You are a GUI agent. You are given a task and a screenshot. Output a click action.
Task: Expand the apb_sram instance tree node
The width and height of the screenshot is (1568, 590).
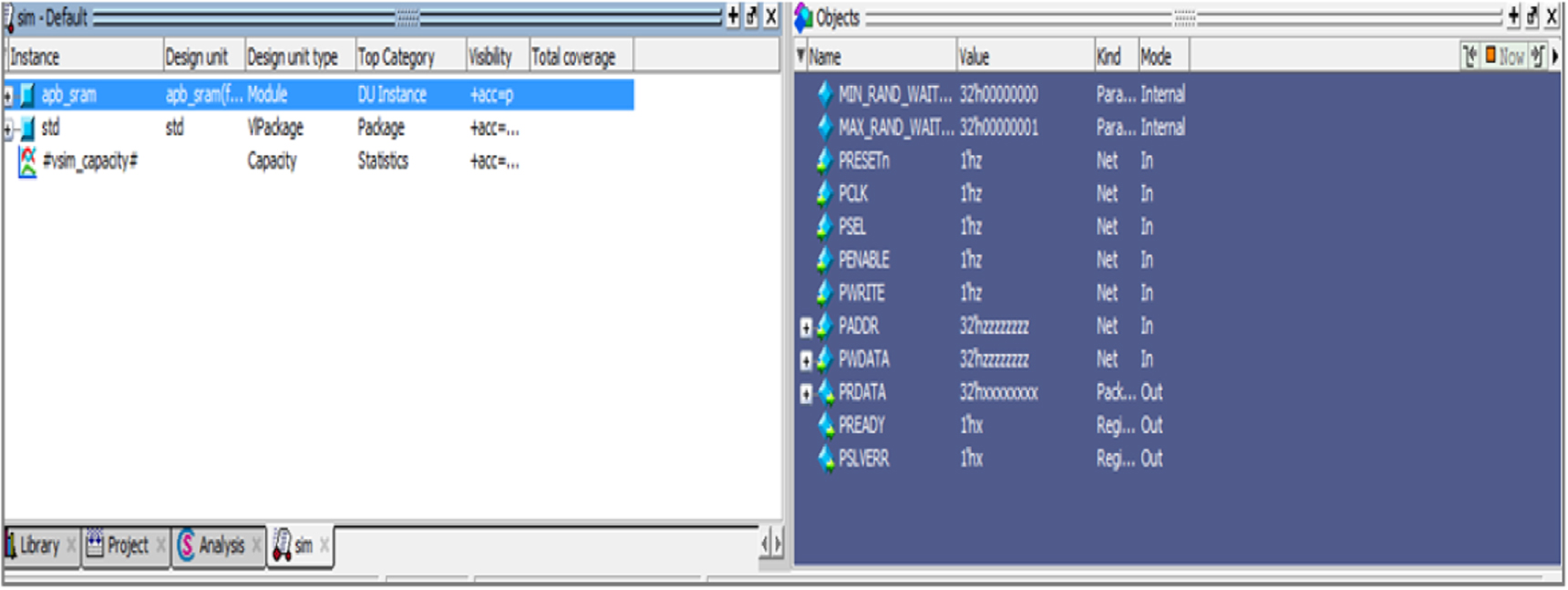(8, 95)
